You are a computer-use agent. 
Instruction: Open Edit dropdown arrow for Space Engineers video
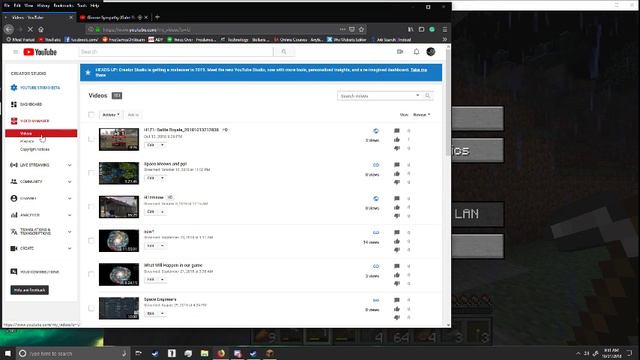(x=162, y=313)
